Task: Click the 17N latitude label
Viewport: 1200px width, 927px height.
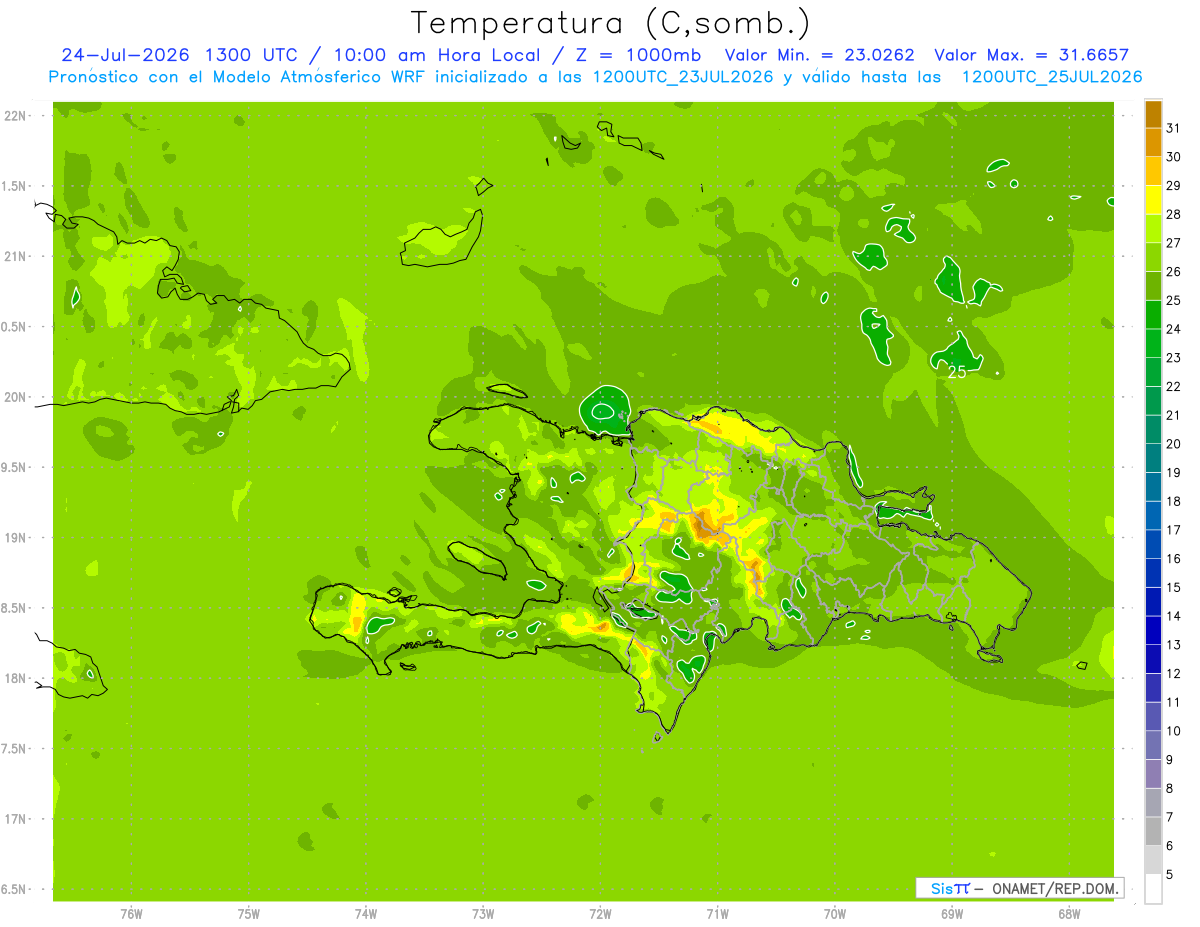Action: pyautogui.click(x=16, y=819)
